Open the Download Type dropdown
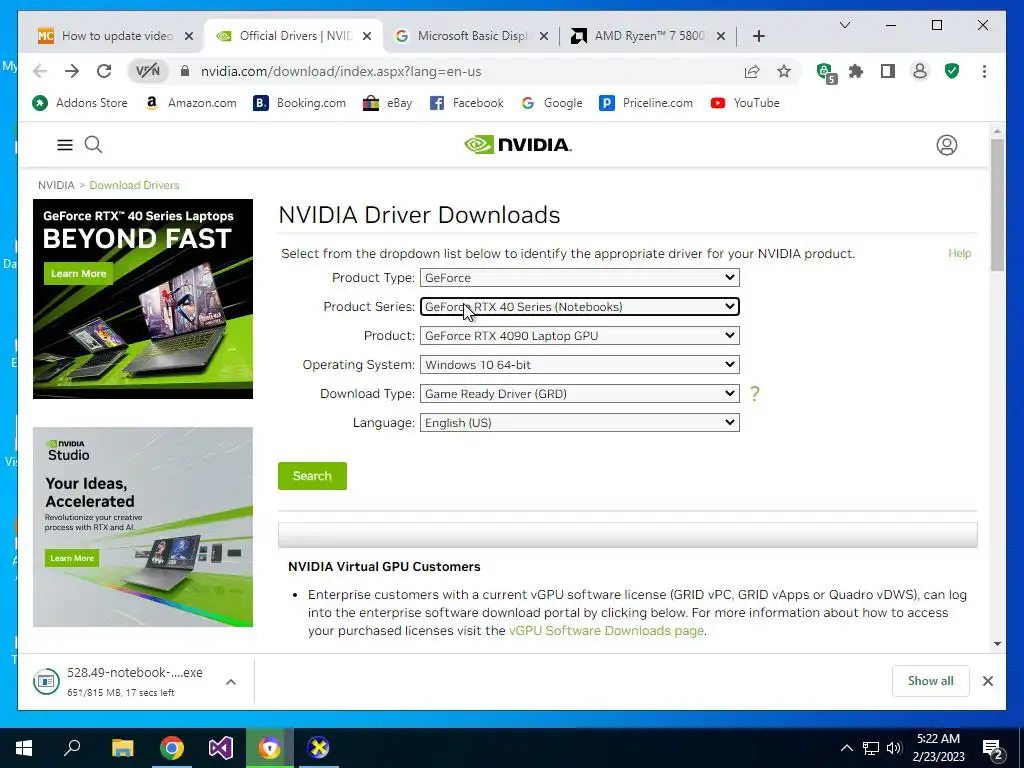 tap(579, 394)
